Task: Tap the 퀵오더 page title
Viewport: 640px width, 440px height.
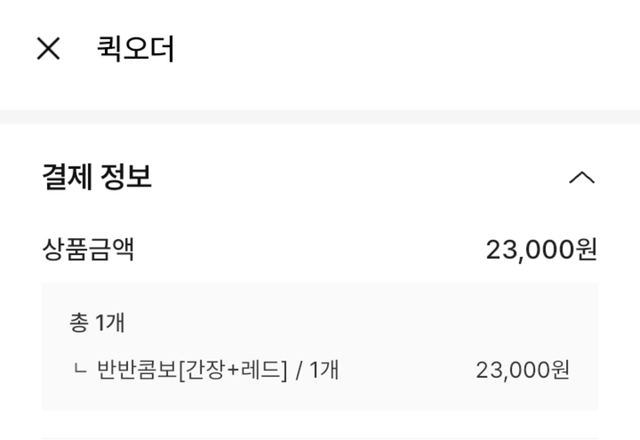Action: pos(136,48)
